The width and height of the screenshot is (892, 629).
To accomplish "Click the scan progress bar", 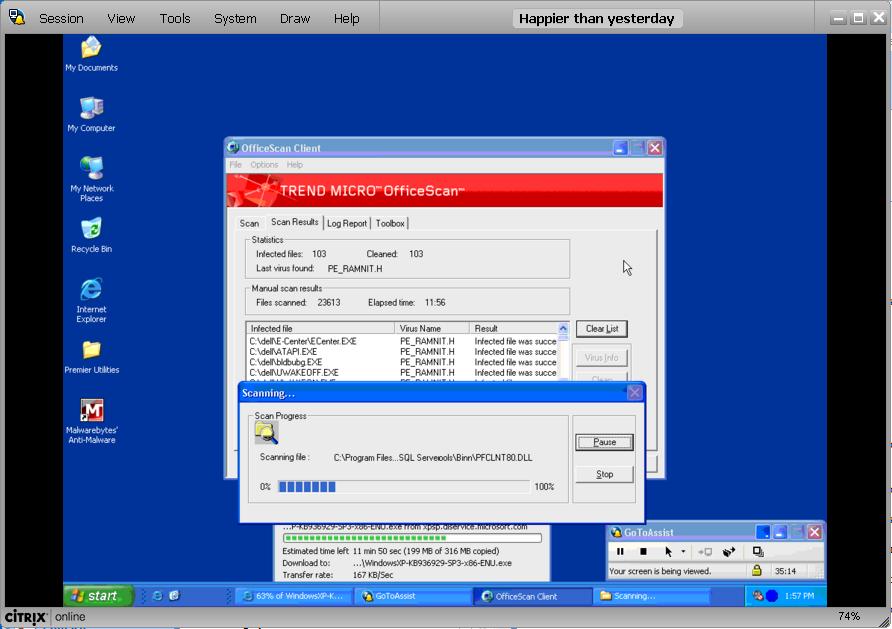I will coord(404,487).
